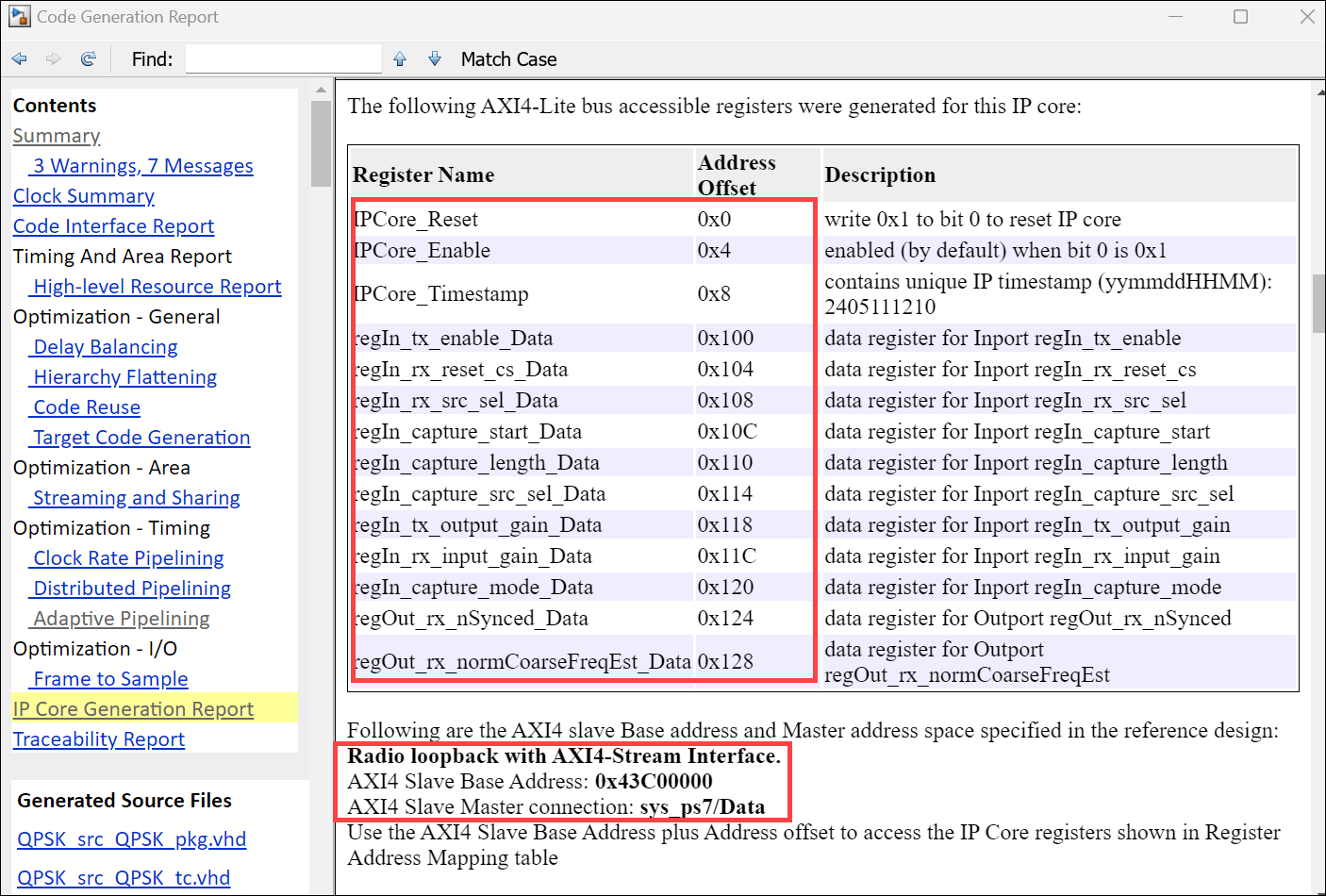Screen dimensions: 1326x896
Task: Go to Delay Balancing section
Action: pyautogui.click(x=105, y=347)
